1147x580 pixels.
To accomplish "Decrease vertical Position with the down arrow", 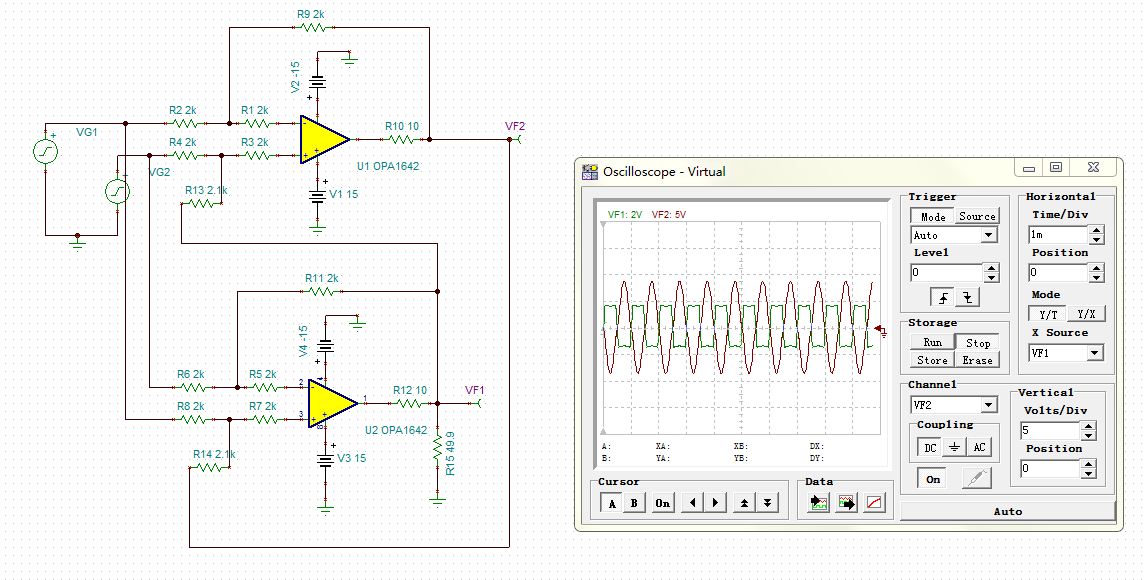I will point(1088,473).
